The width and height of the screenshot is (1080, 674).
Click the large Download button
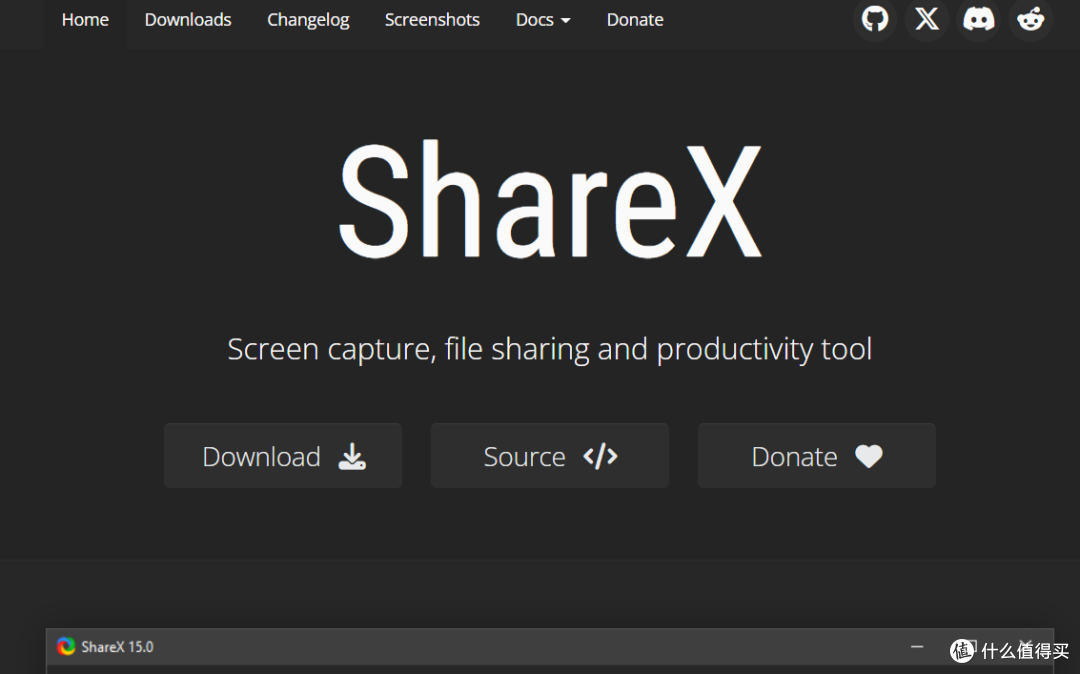click(283, 456)
